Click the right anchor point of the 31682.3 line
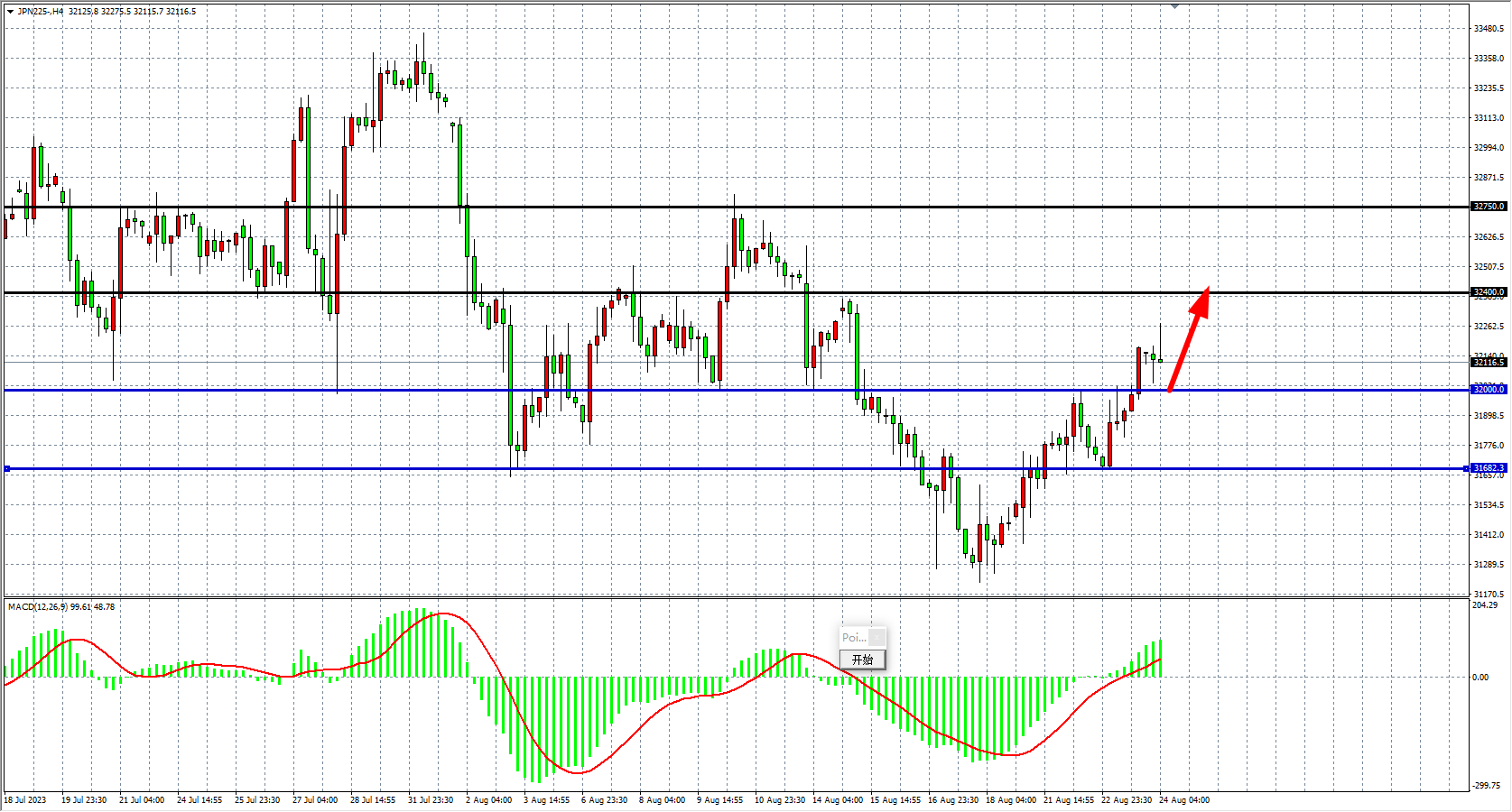 (x=1466, y=468)
